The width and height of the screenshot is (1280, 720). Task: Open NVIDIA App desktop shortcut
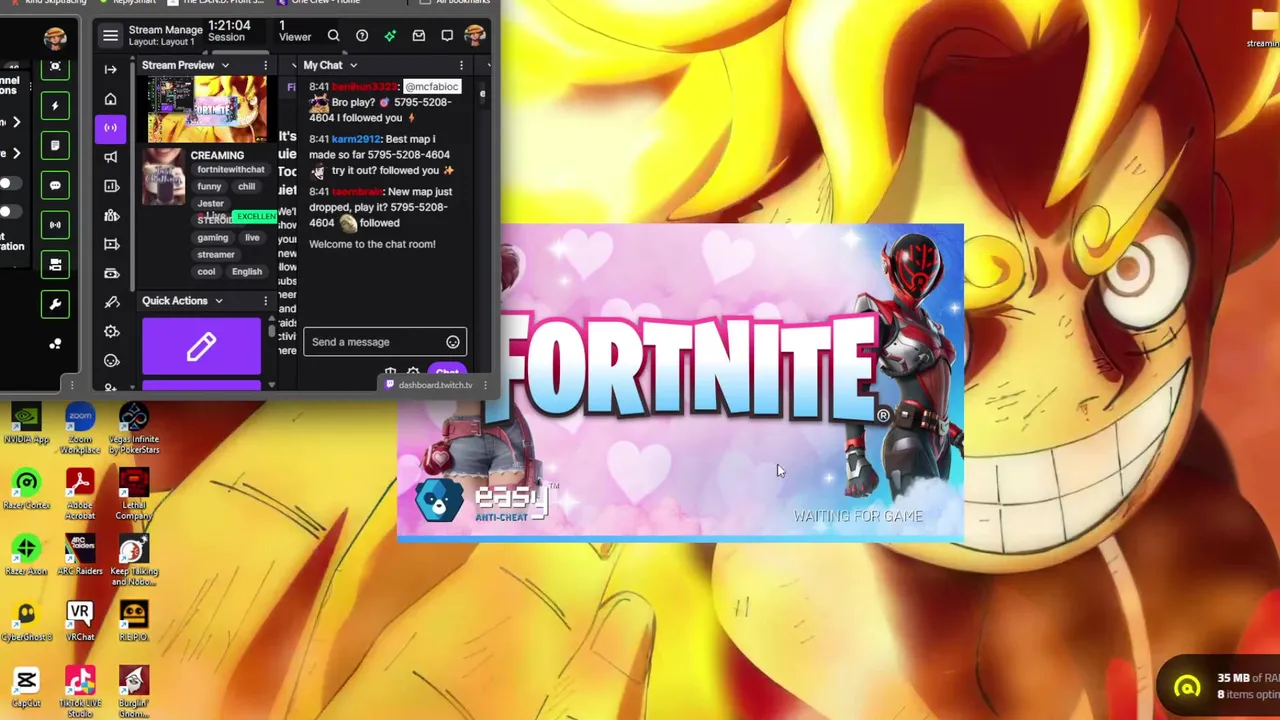(26, 424)
